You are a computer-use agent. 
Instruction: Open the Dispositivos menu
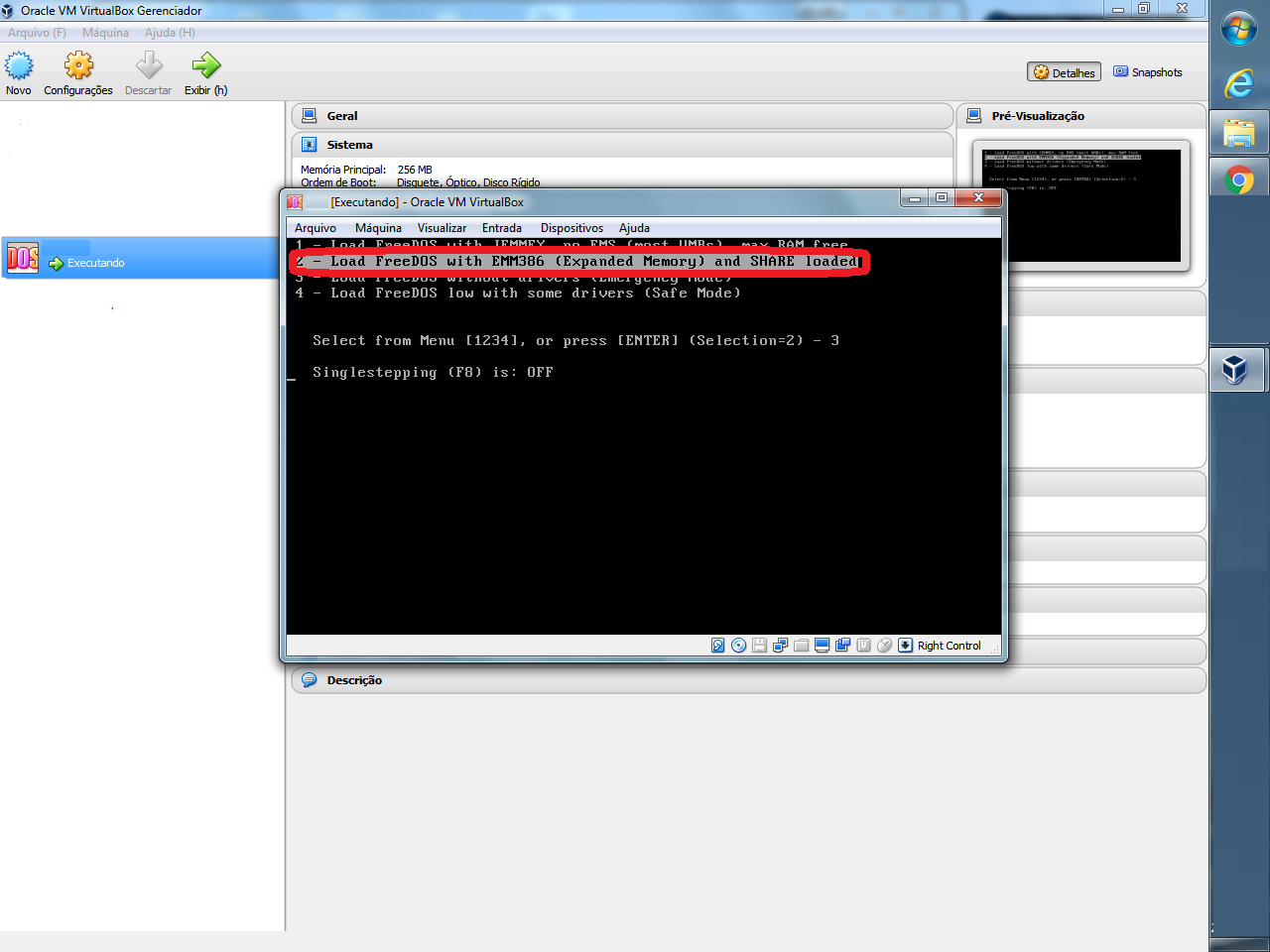571,228
